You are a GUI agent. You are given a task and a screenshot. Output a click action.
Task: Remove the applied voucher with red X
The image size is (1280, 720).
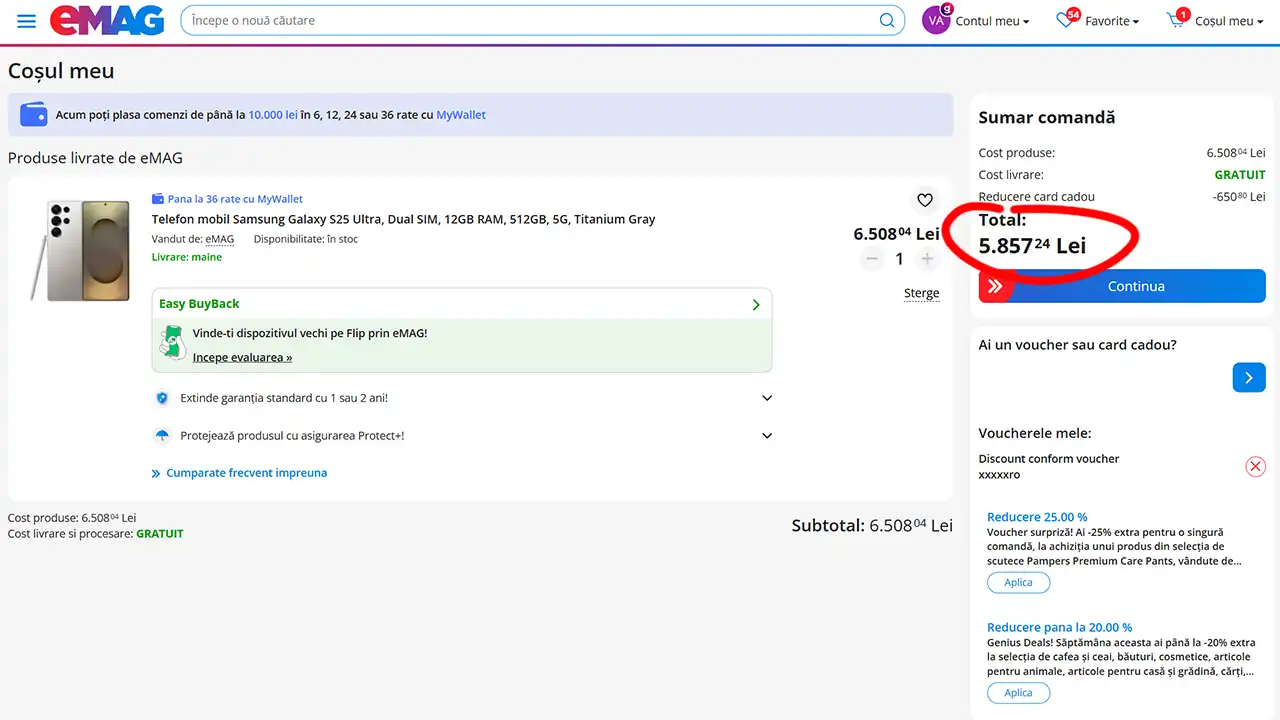1255,467
